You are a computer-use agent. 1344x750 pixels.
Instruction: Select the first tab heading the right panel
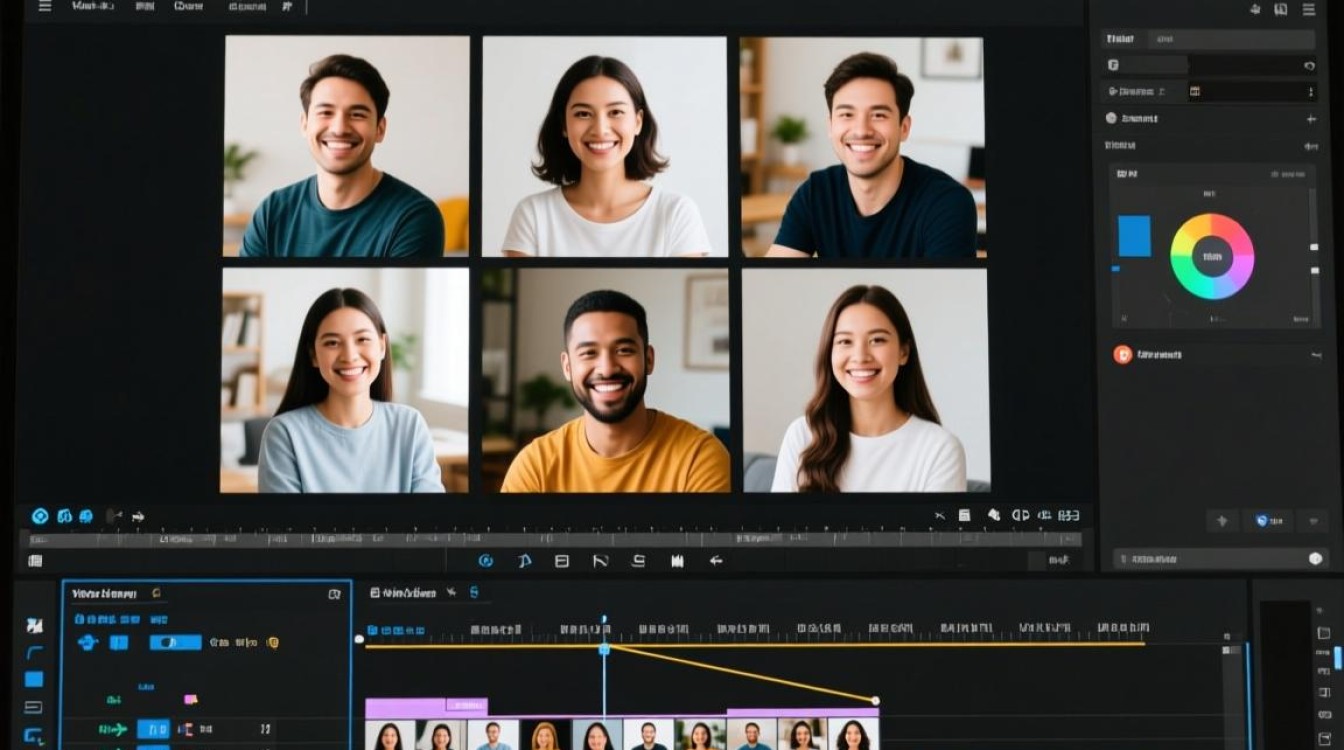[x=1120, y=39]
